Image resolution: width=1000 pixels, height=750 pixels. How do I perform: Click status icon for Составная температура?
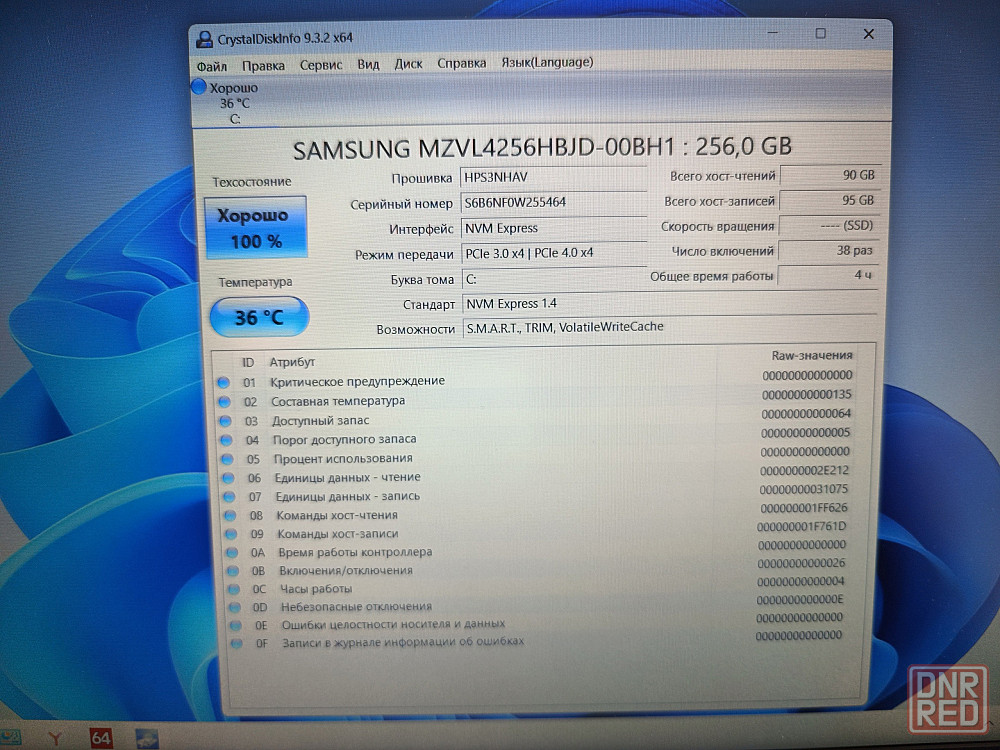click(x=224, y=402)
